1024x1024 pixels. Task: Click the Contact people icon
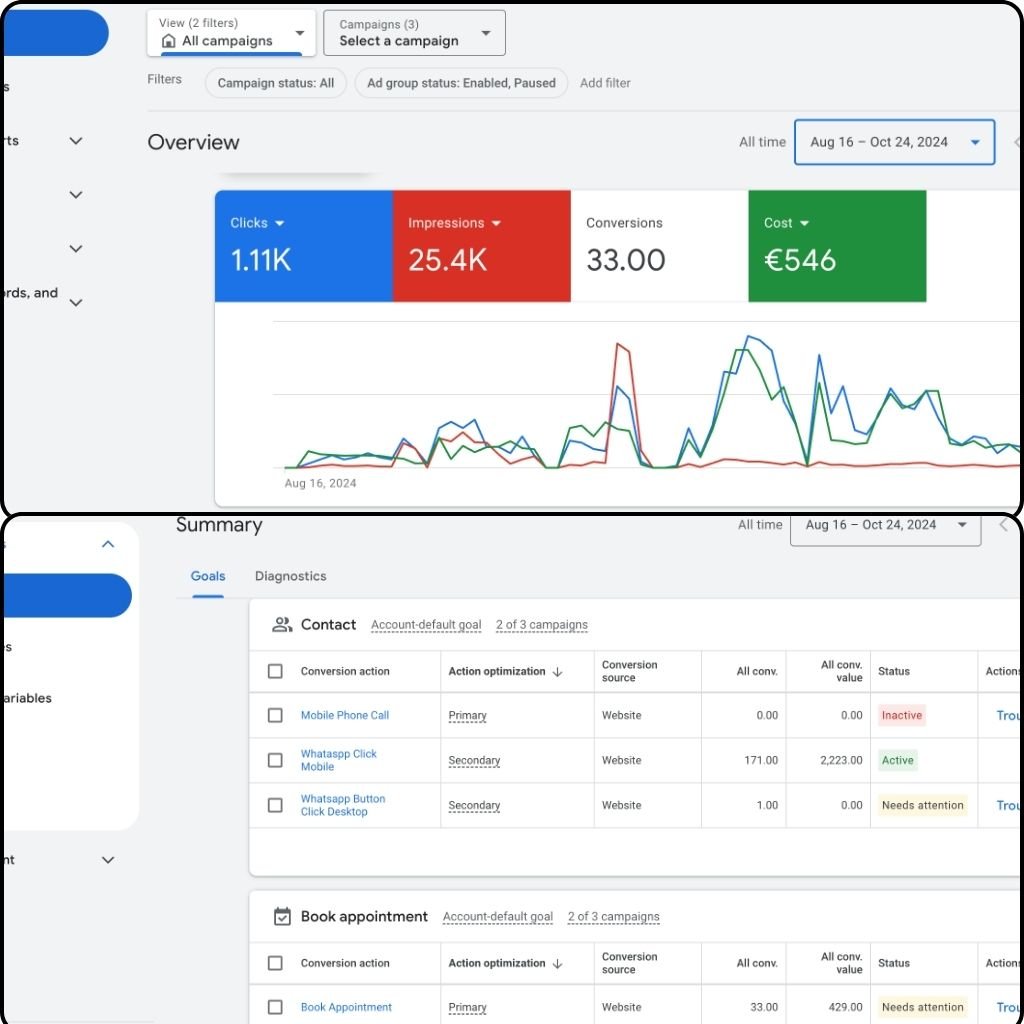point(282,625)
